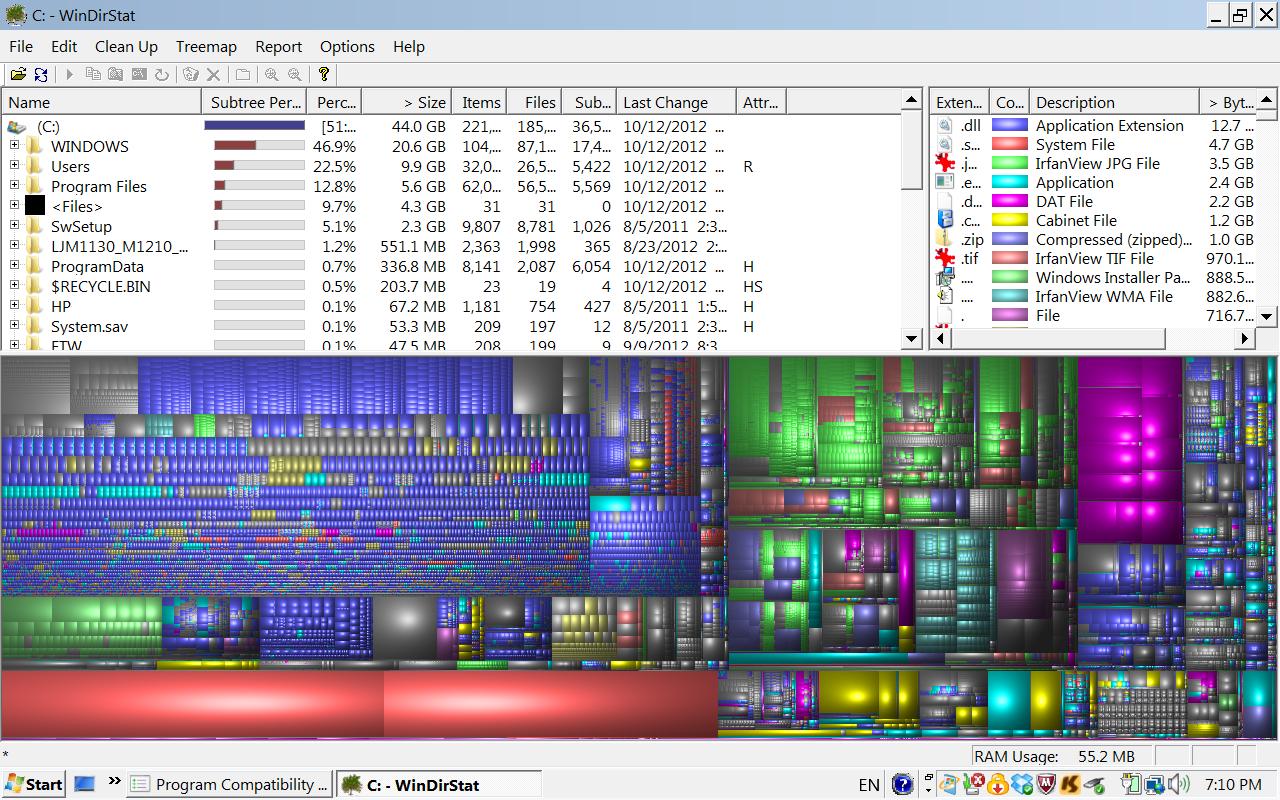Open the Options menu

coord(347,46)
